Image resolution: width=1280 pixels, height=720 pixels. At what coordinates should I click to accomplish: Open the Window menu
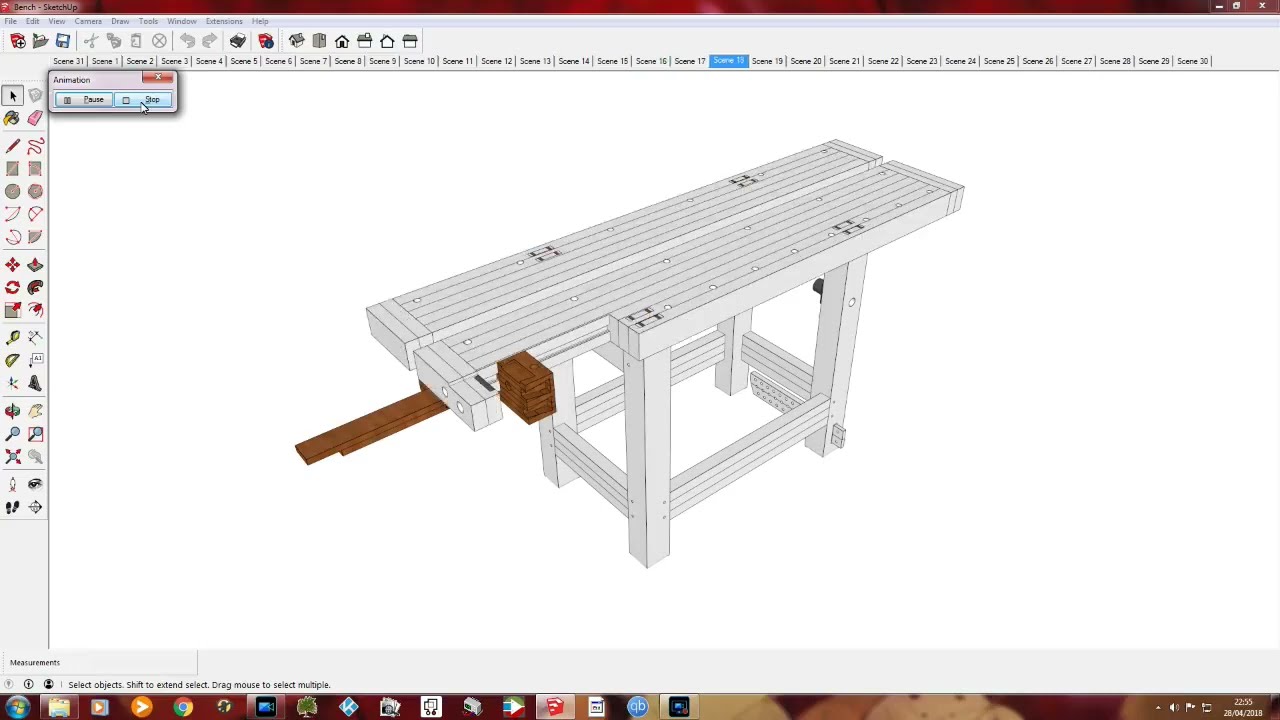(182, 21)
